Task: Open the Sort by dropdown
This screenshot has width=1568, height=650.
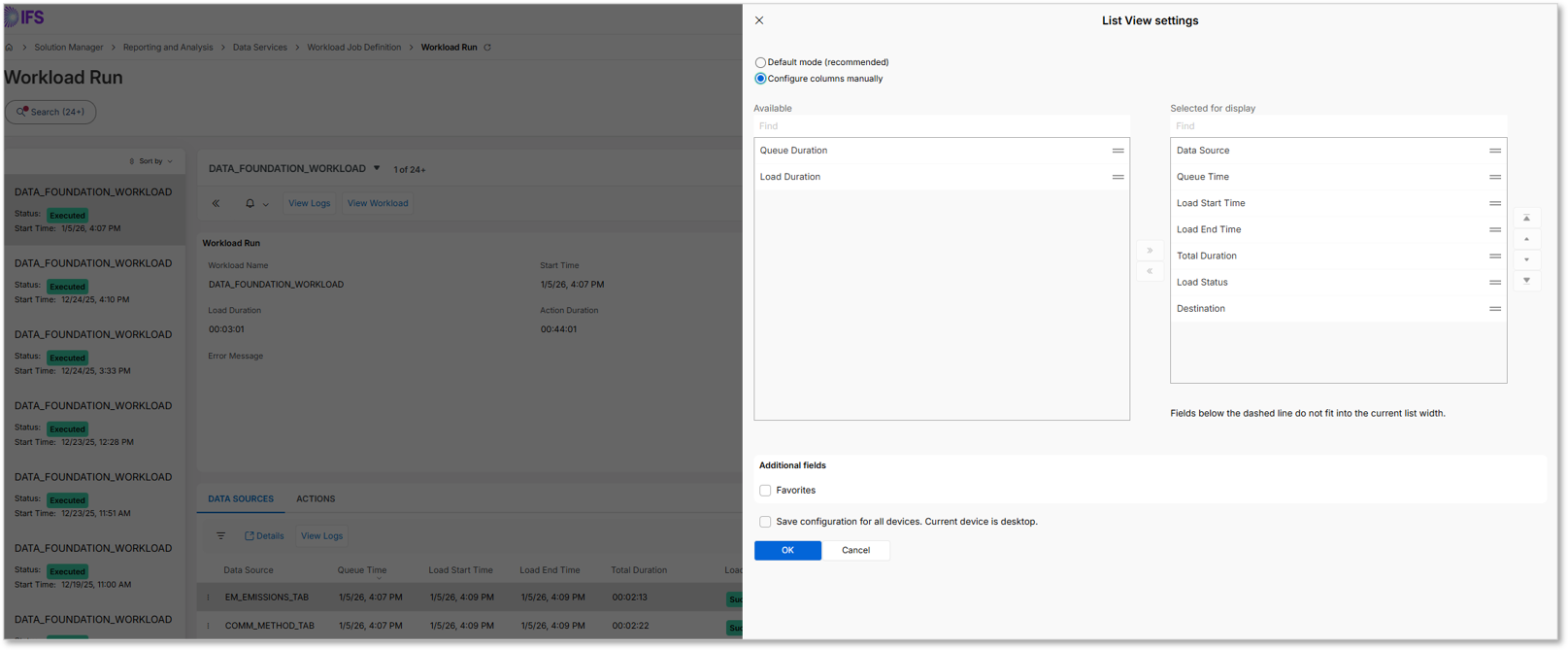Action: tap(151, 161)
